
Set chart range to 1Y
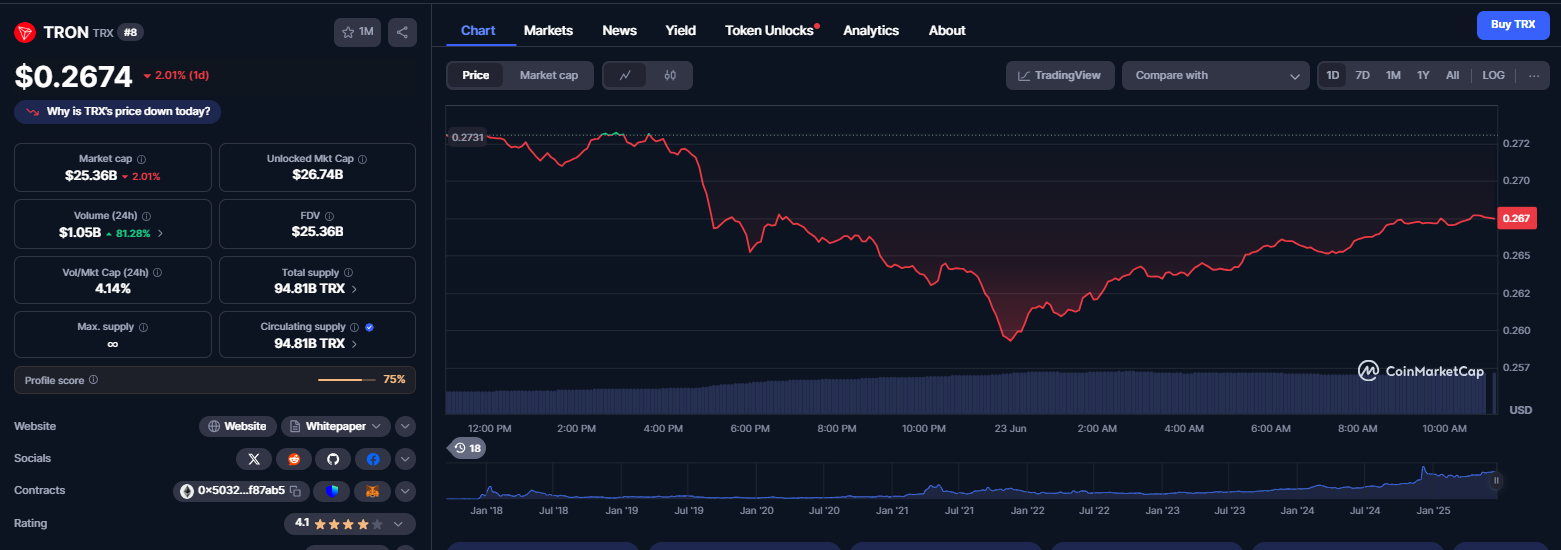tap(1423, 75)
